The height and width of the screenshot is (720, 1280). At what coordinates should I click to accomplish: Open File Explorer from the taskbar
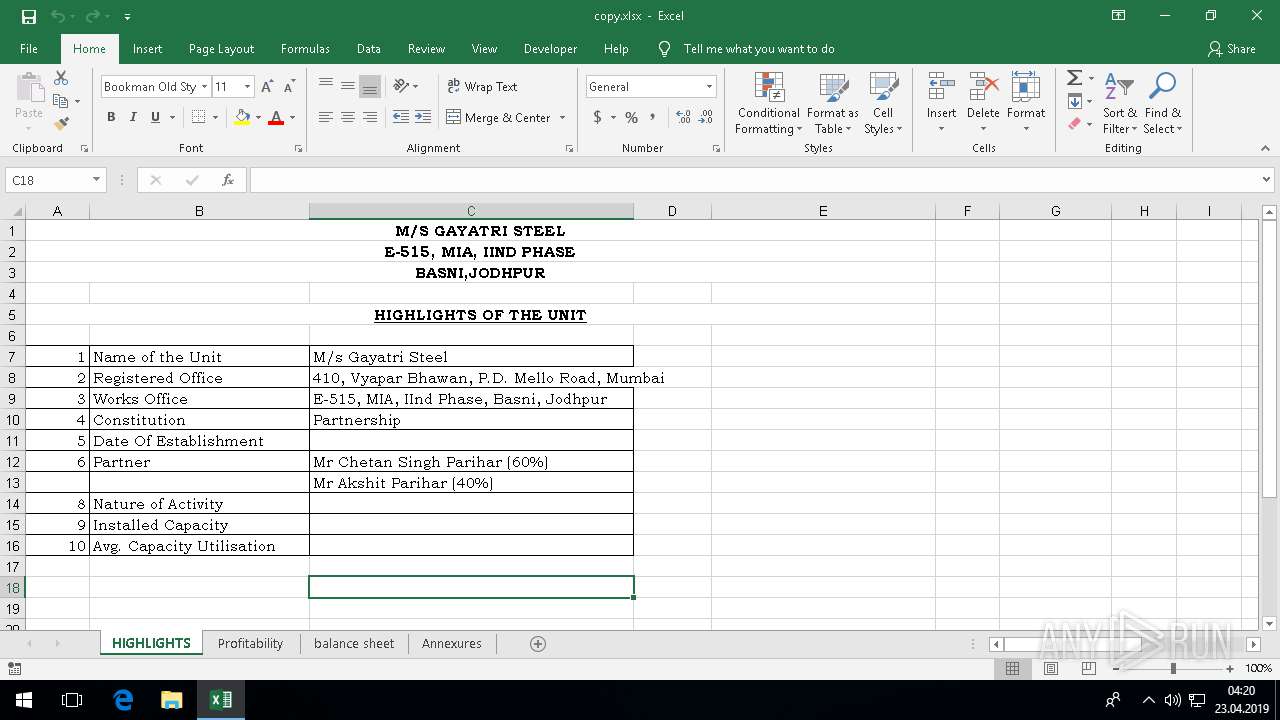click(x=172, y=700)
